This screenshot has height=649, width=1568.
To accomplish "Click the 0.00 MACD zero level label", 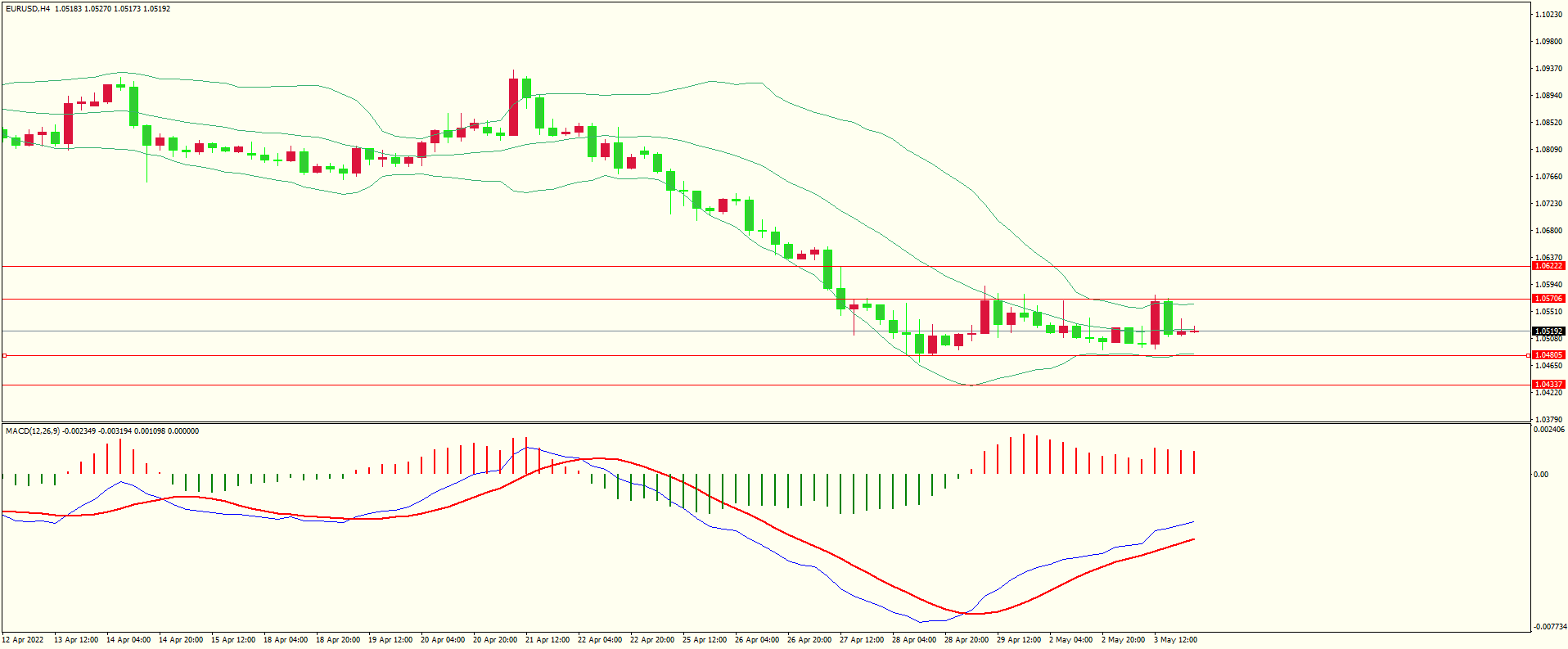I will (x=1541, y=475).
